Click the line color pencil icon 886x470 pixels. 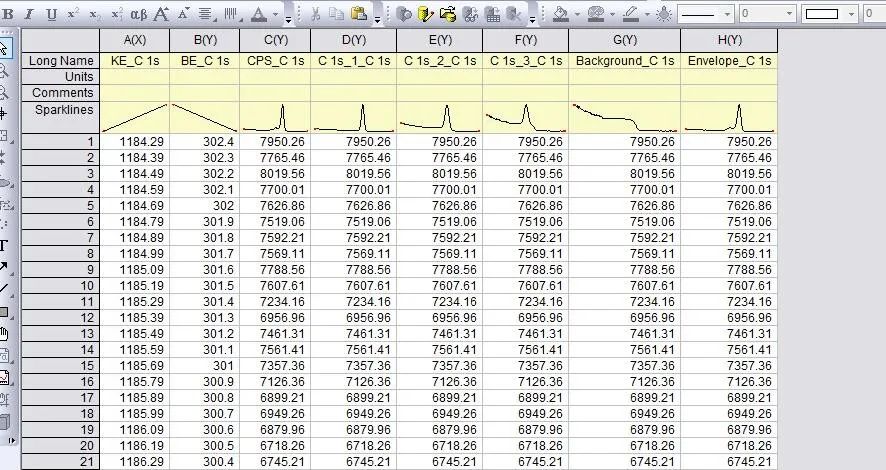point(630,14)
